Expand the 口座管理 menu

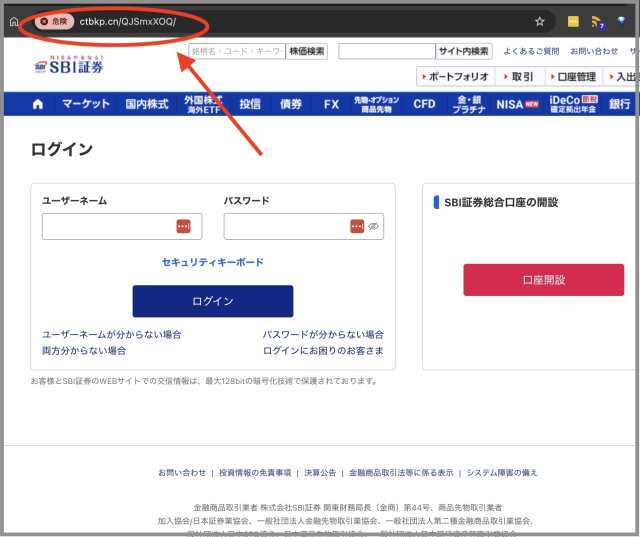tap(575, 76)
